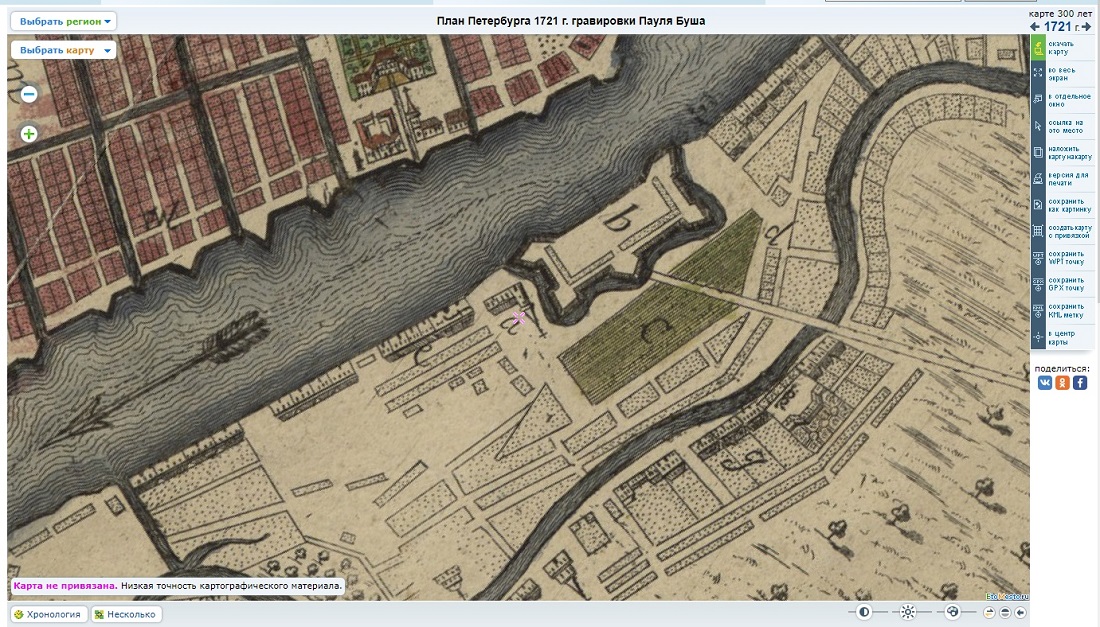Click the во весь экран link text
The image size is (1100, 627).
[1061, 74]
